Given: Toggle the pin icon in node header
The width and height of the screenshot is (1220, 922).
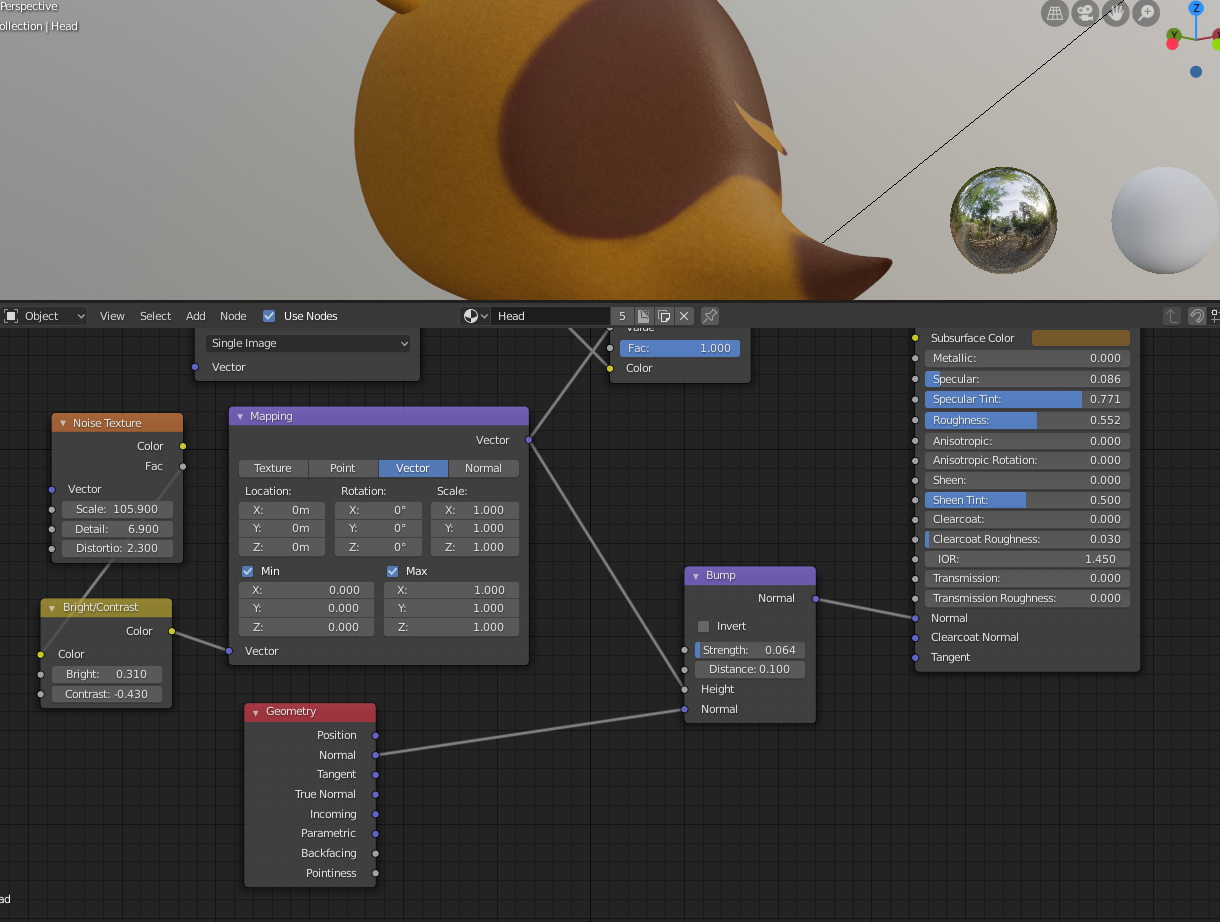Looking at the screenshot, I should coord(710,316).
